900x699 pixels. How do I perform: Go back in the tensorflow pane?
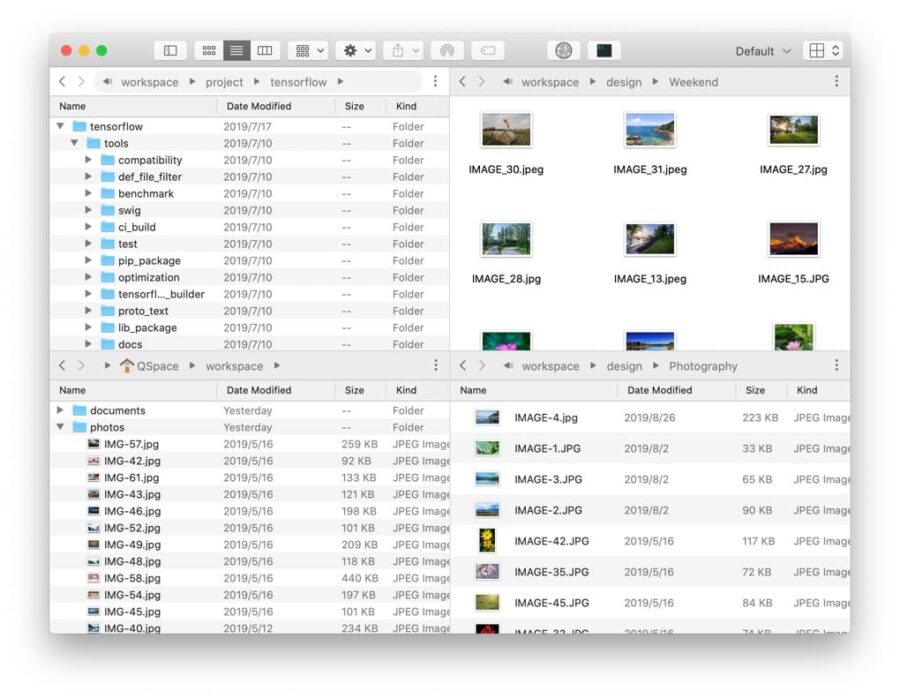(60, 82)
